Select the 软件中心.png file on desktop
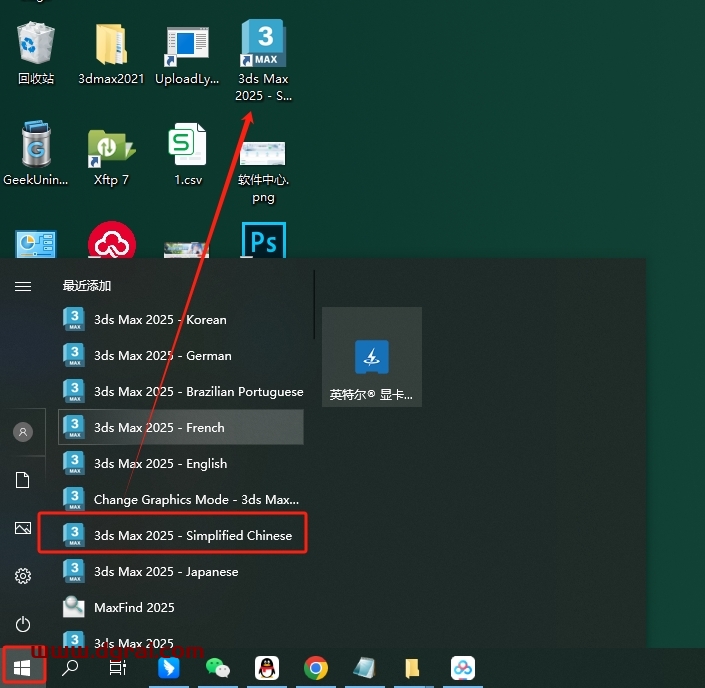The image size is (705, 688). [x=263, y=171]
